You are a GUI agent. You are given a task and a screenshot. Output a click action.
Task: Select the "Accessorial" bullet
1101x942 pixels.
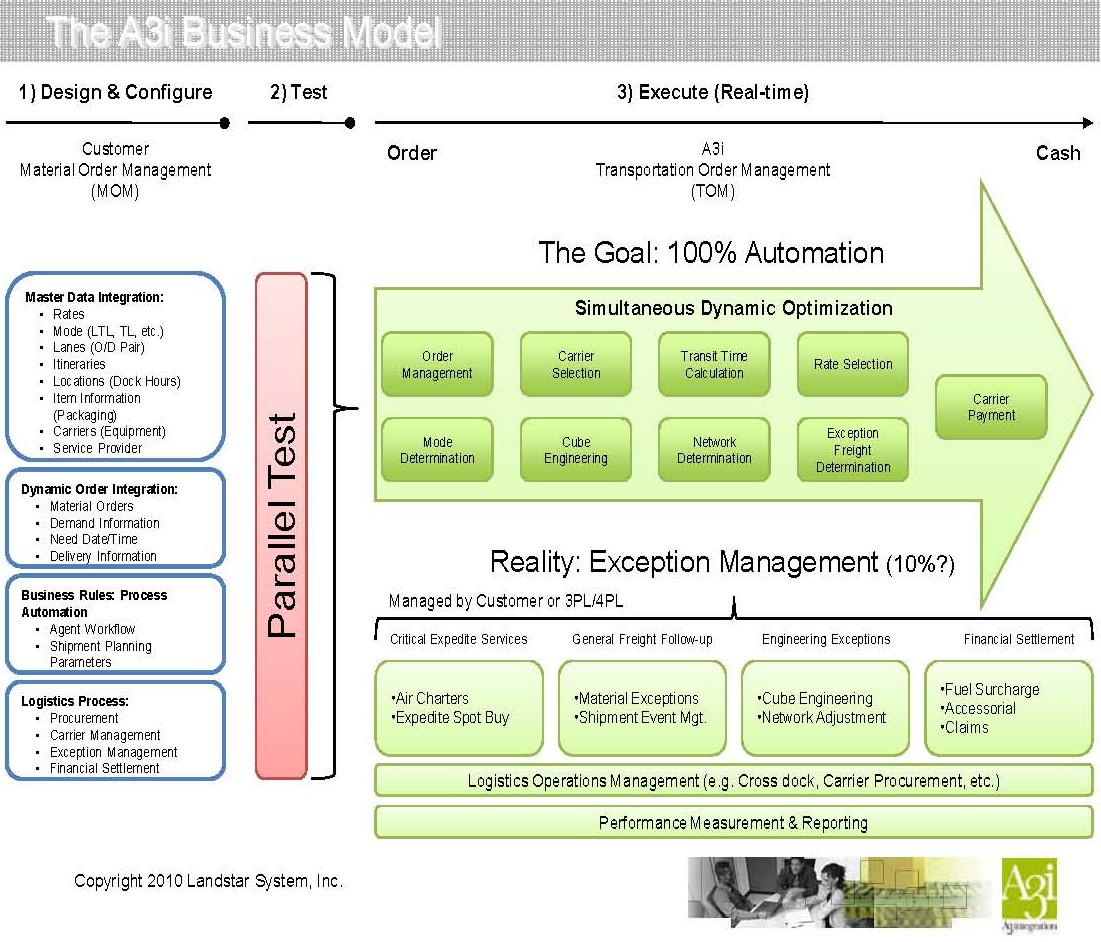point(977,708)
